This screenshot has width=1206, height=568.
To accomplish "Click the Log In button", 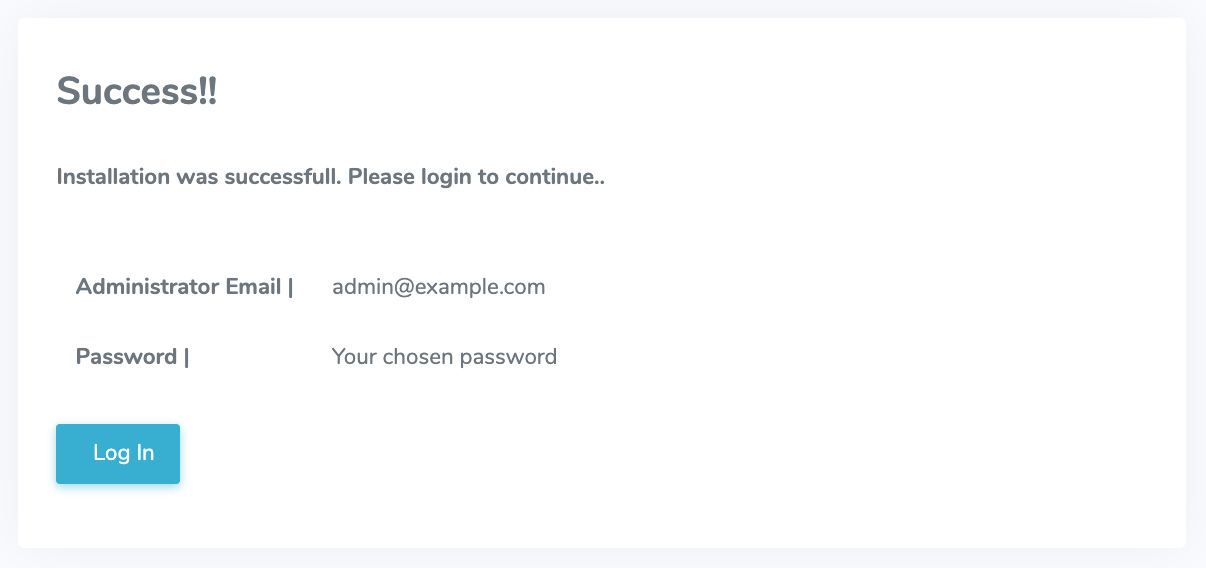I will 118,453.
